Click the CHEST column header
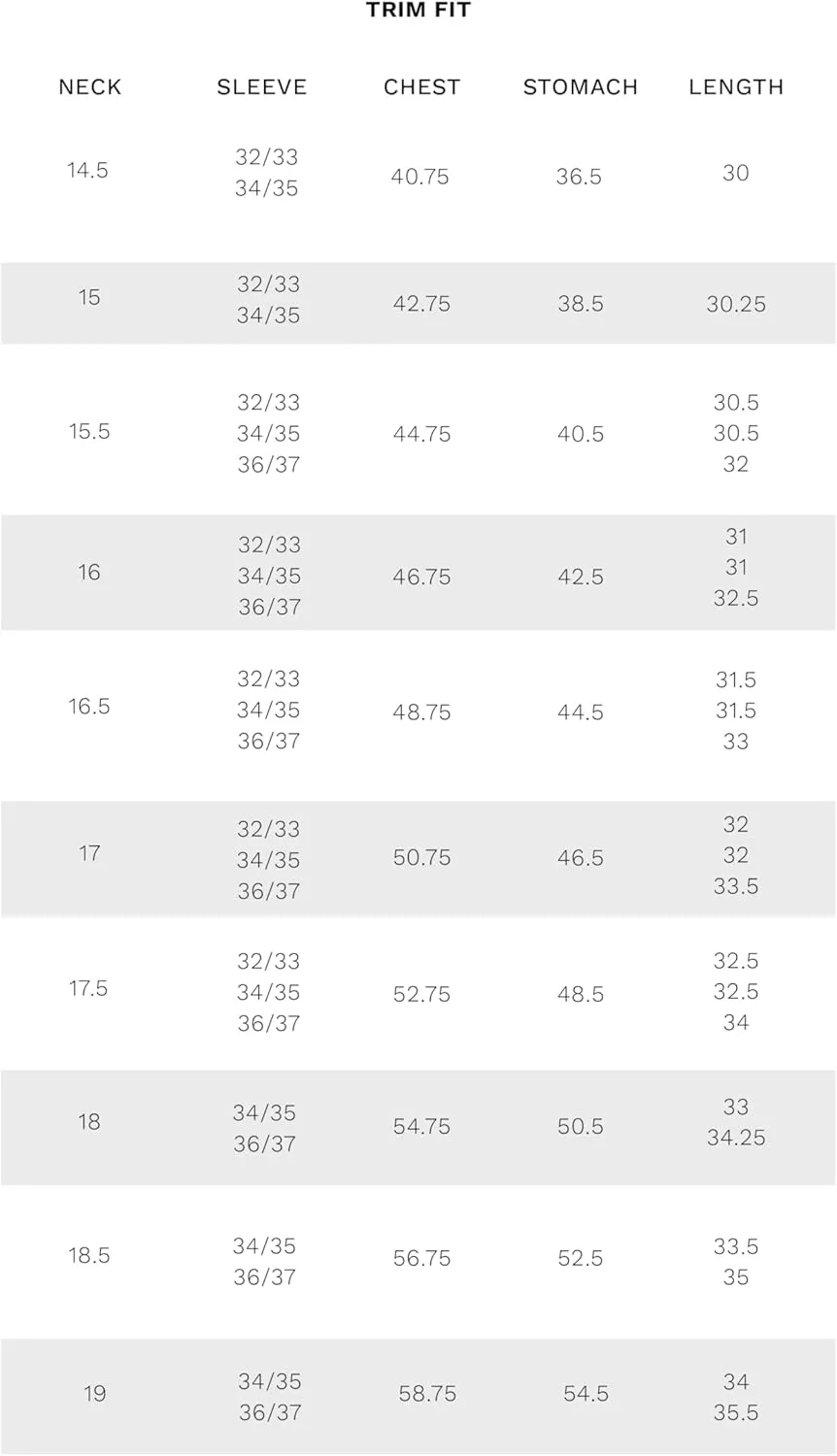The image size is (837, 1456). pyautogui.click(x=421, y=87)
